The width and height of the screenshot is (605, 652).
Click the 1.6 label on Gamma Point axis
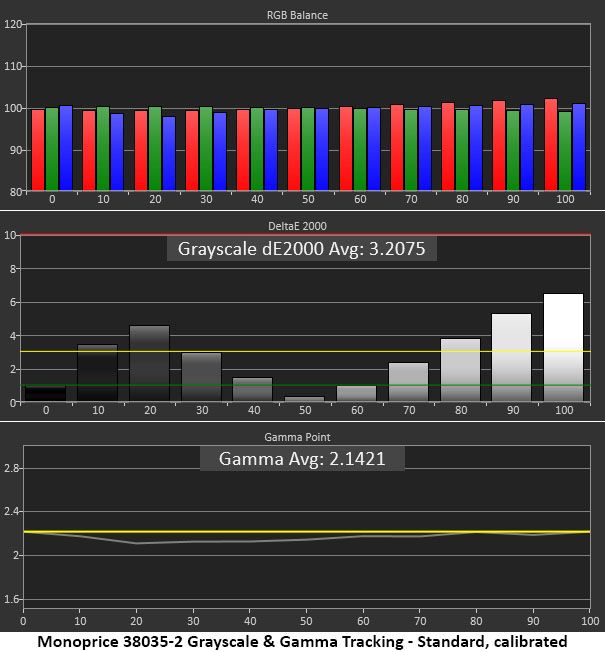click(x=11, y=599)
